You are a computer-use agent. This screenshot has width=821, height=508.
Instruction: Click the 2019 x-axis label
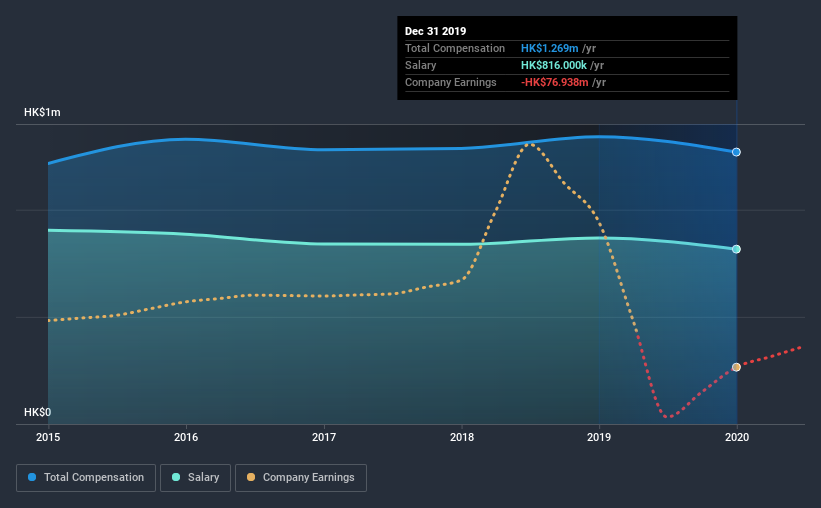(x=599, y=437)
